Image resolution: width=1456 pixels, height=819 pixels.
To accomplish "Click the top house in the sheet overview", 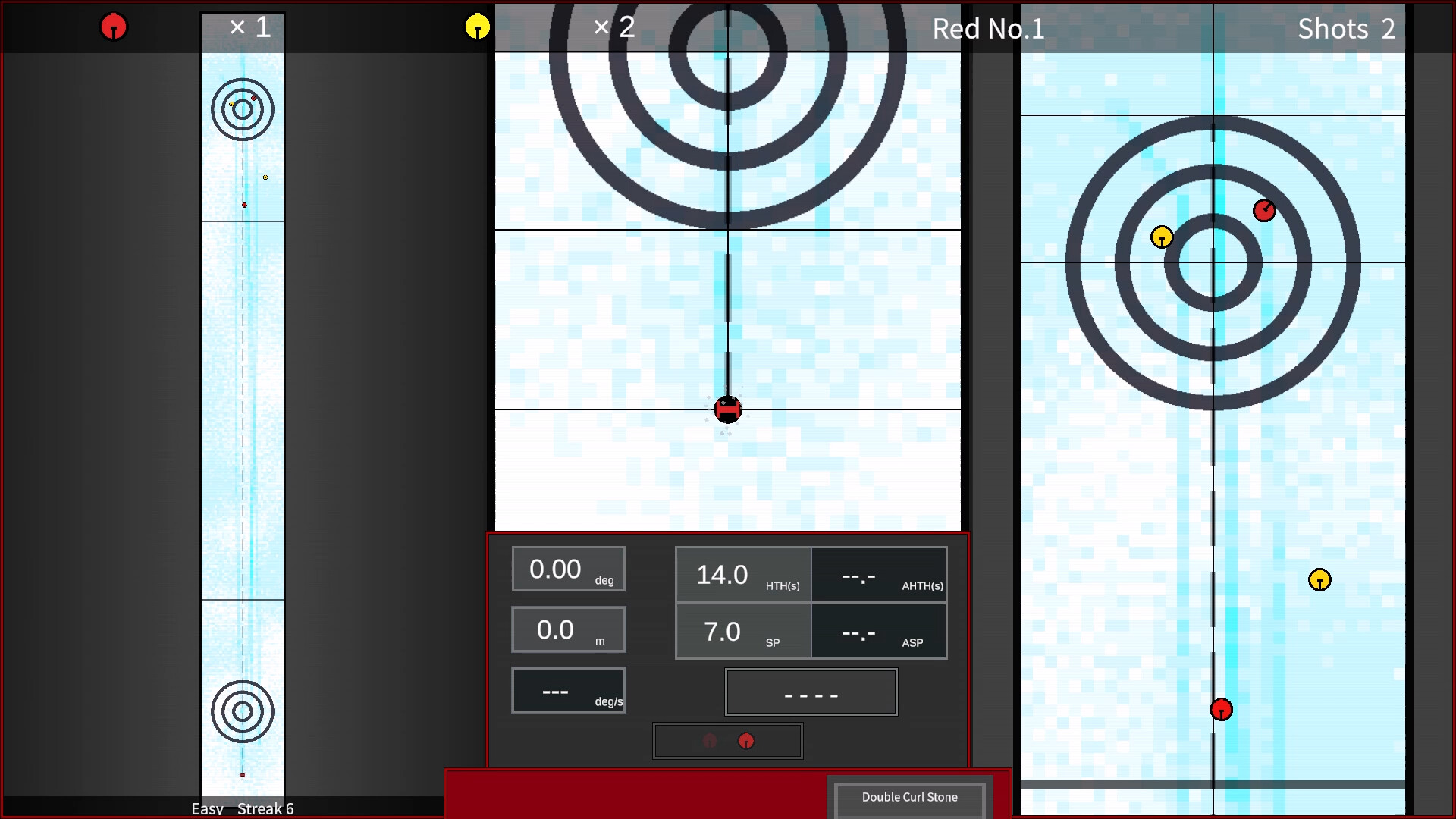I will 243,109.
